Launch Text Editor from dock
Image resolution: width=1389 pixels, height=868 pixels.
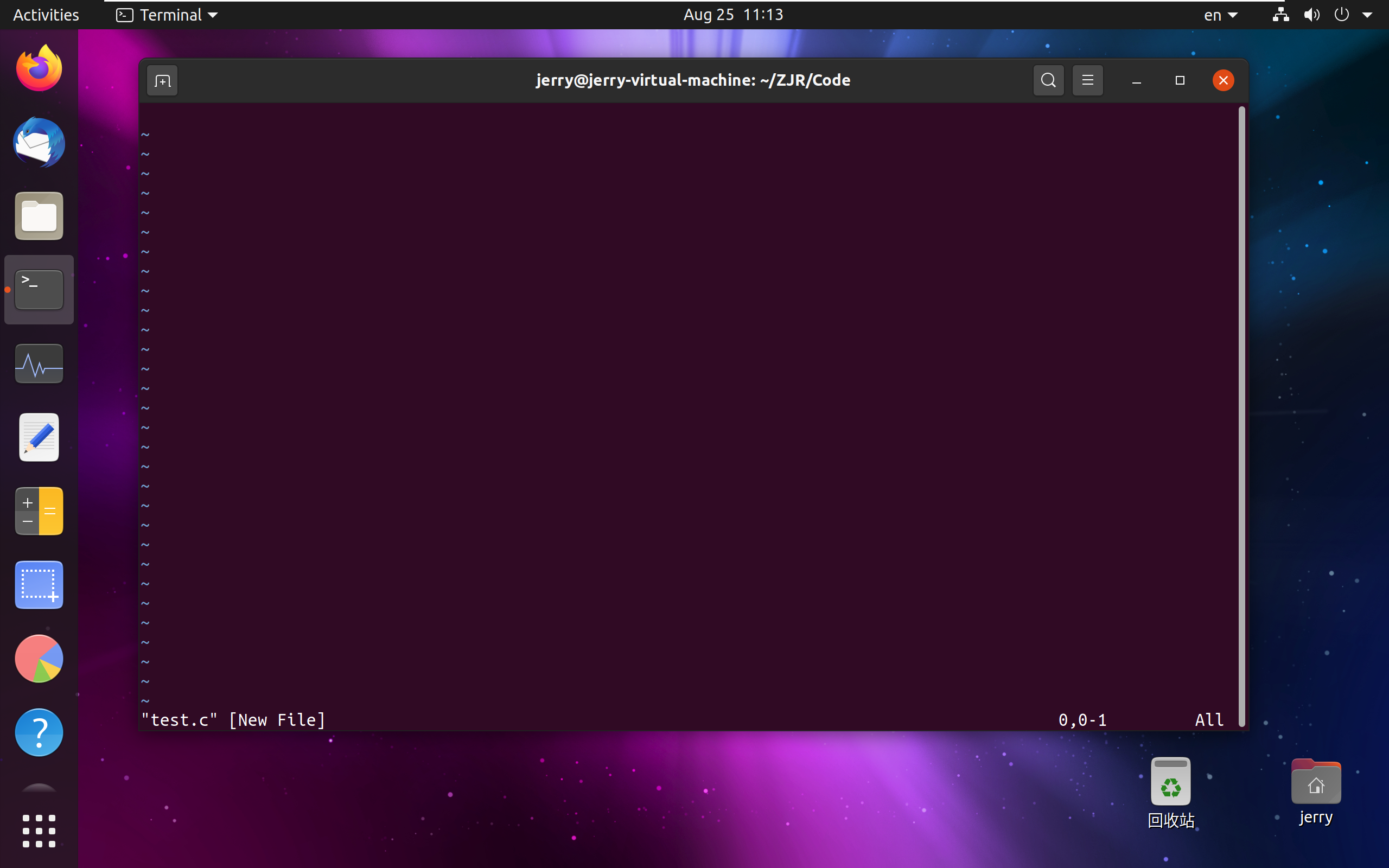(x=39, y=437)
